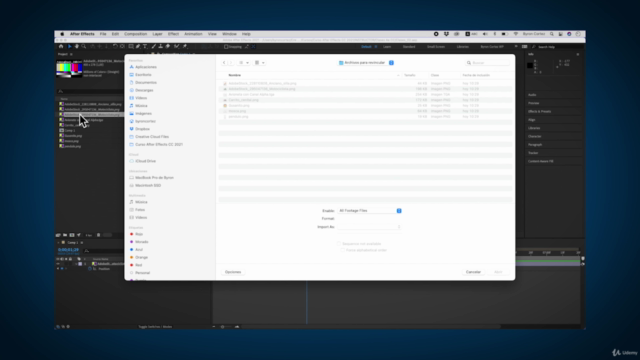This screenshot has width=640, height=360.
Task: Pick the Hand tool
Action: tap(77, 47)
